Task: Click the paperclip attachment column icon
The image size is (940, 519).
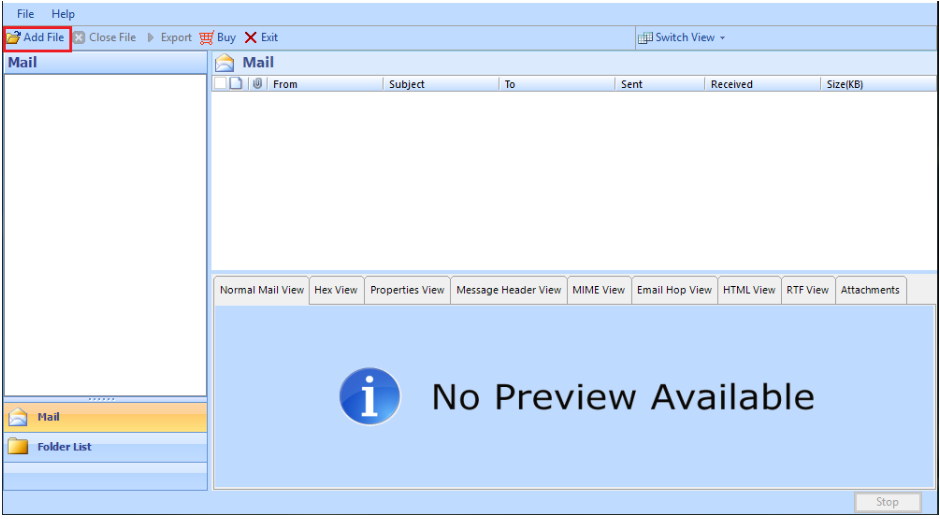Action: pos(257,84)
